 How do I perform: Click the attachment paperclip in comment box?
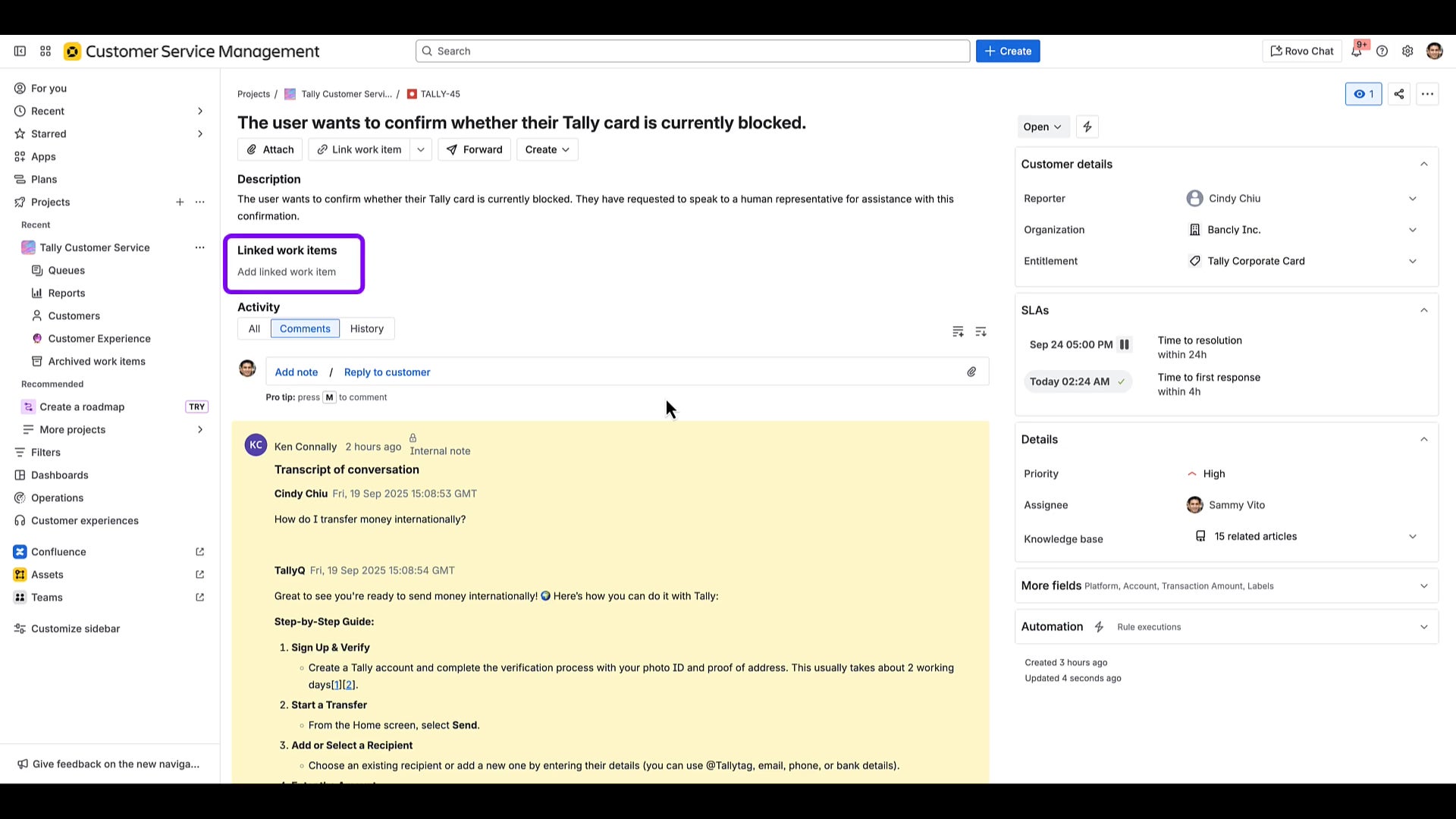pyautogui.click(x=971, y=372)
